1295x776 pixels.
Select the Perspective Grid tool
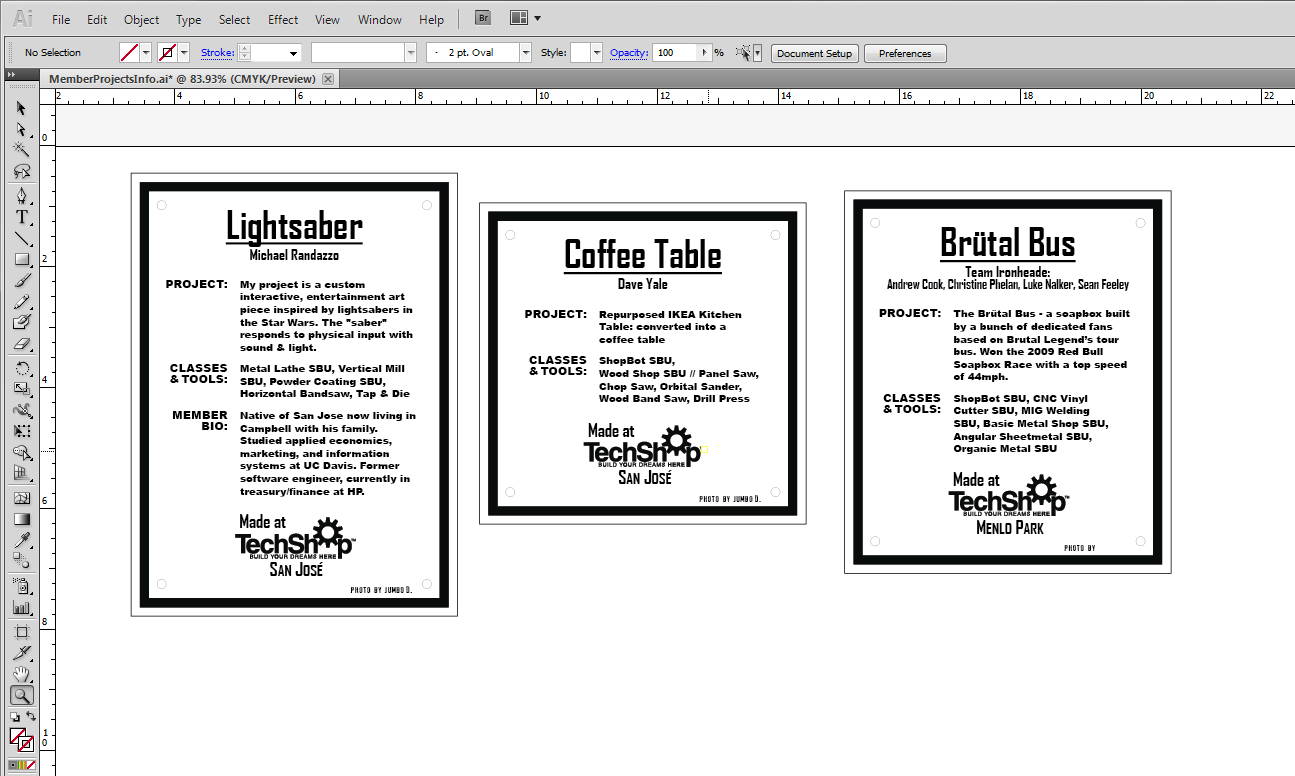point(21,473)
